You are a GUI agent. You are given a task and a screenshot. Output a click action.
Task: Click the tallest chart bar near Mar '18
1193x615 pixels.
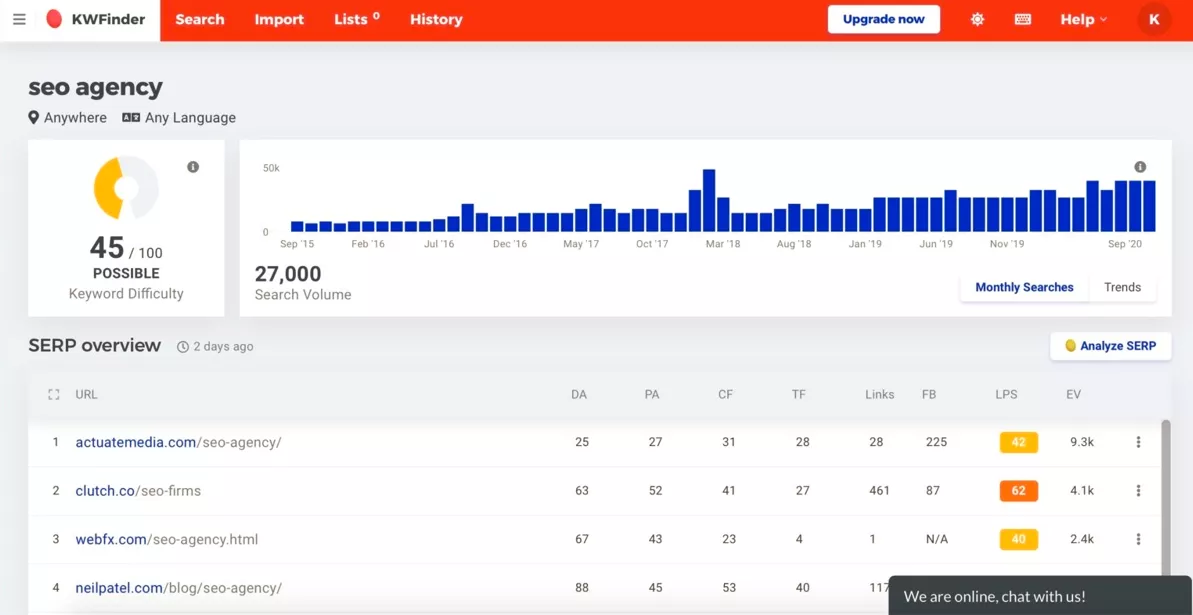709,200
